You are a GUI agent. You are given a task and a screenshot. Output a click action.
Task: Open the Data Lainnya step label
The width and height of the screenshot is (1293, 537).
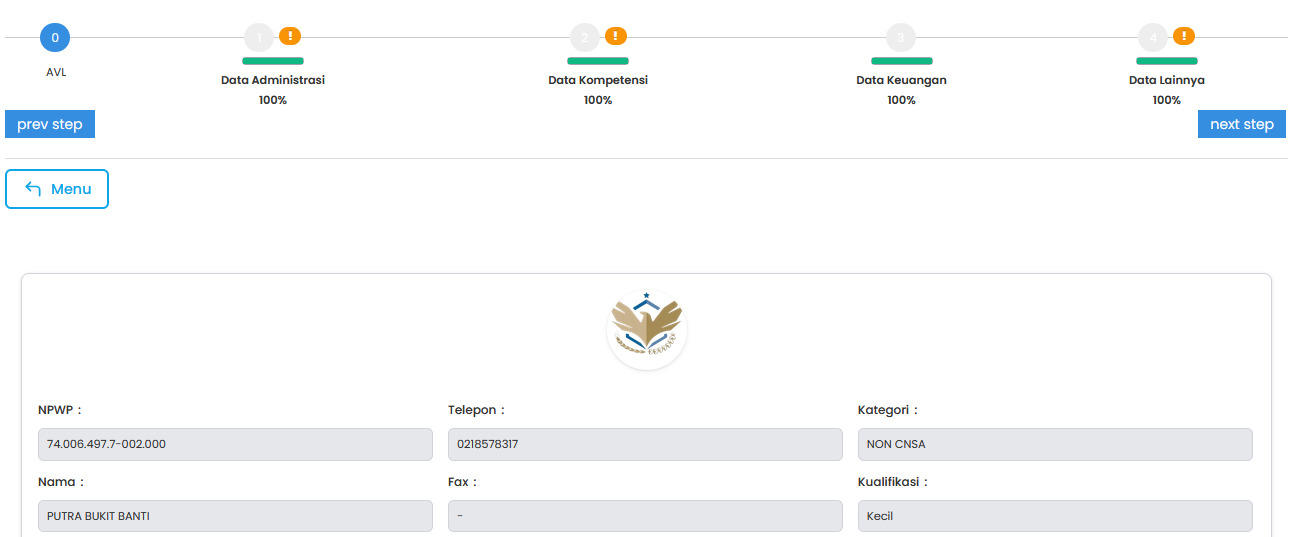pos(1166,80)
